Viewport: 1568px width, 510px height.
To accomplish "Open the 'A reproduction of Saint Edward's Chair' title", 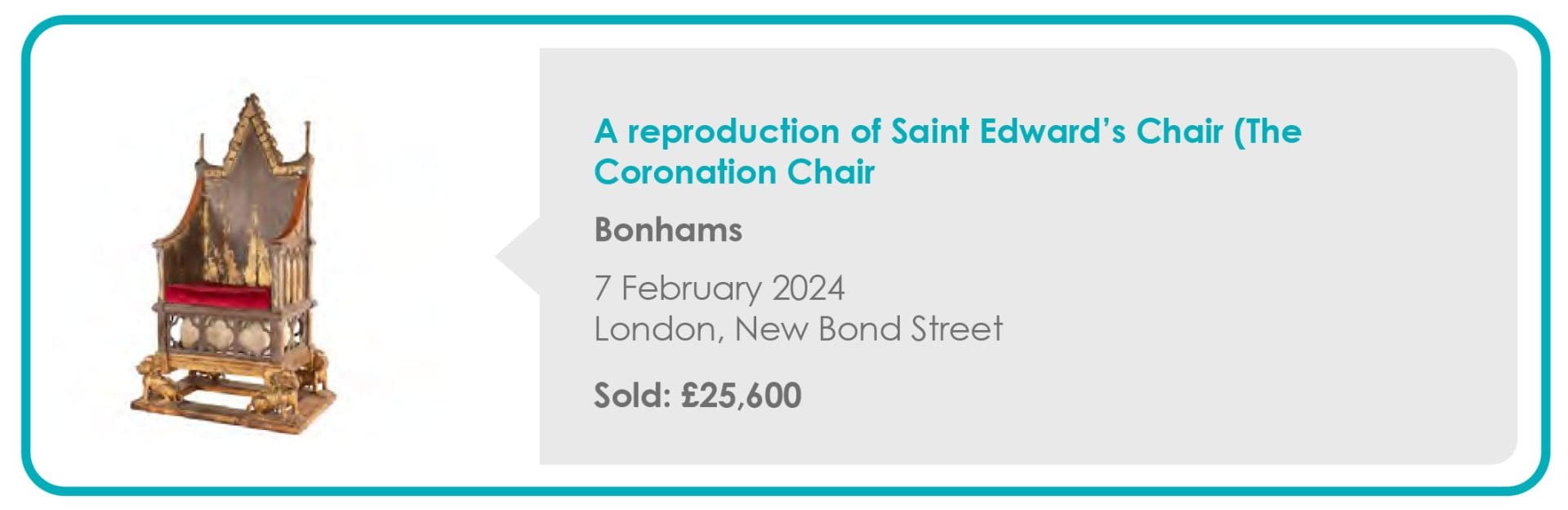I will (947, 132).
